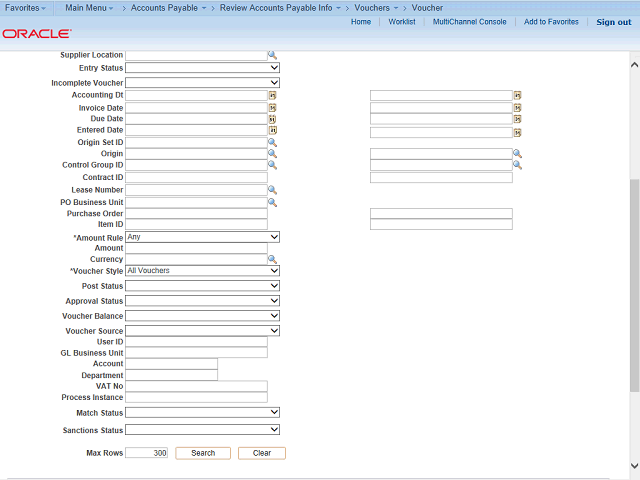Image resolution: width=640 pixels, height=480 pixels.
Task: Focus the User ID input field
Action: coord(196,342)
